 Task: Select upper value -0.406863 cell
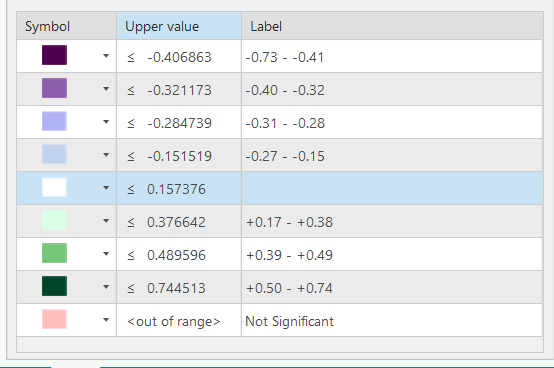[179, 57]
